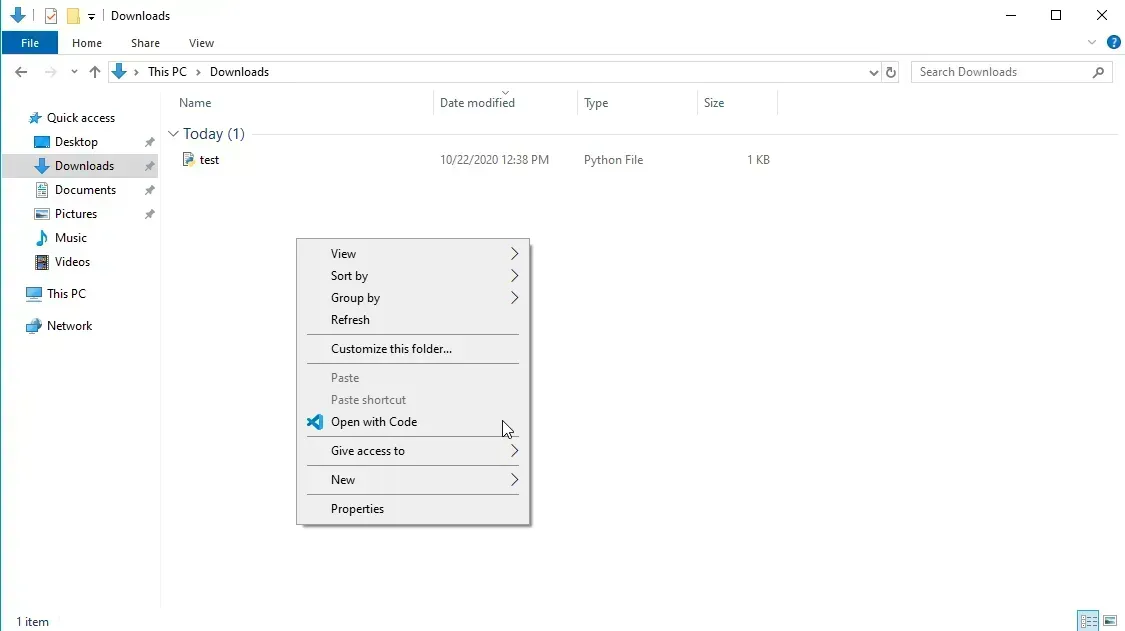The height and width of the screenshot is (631, 1125).
Task: Click the Downloads arrow icon in title bar
Action: click(x=18, y=15)
